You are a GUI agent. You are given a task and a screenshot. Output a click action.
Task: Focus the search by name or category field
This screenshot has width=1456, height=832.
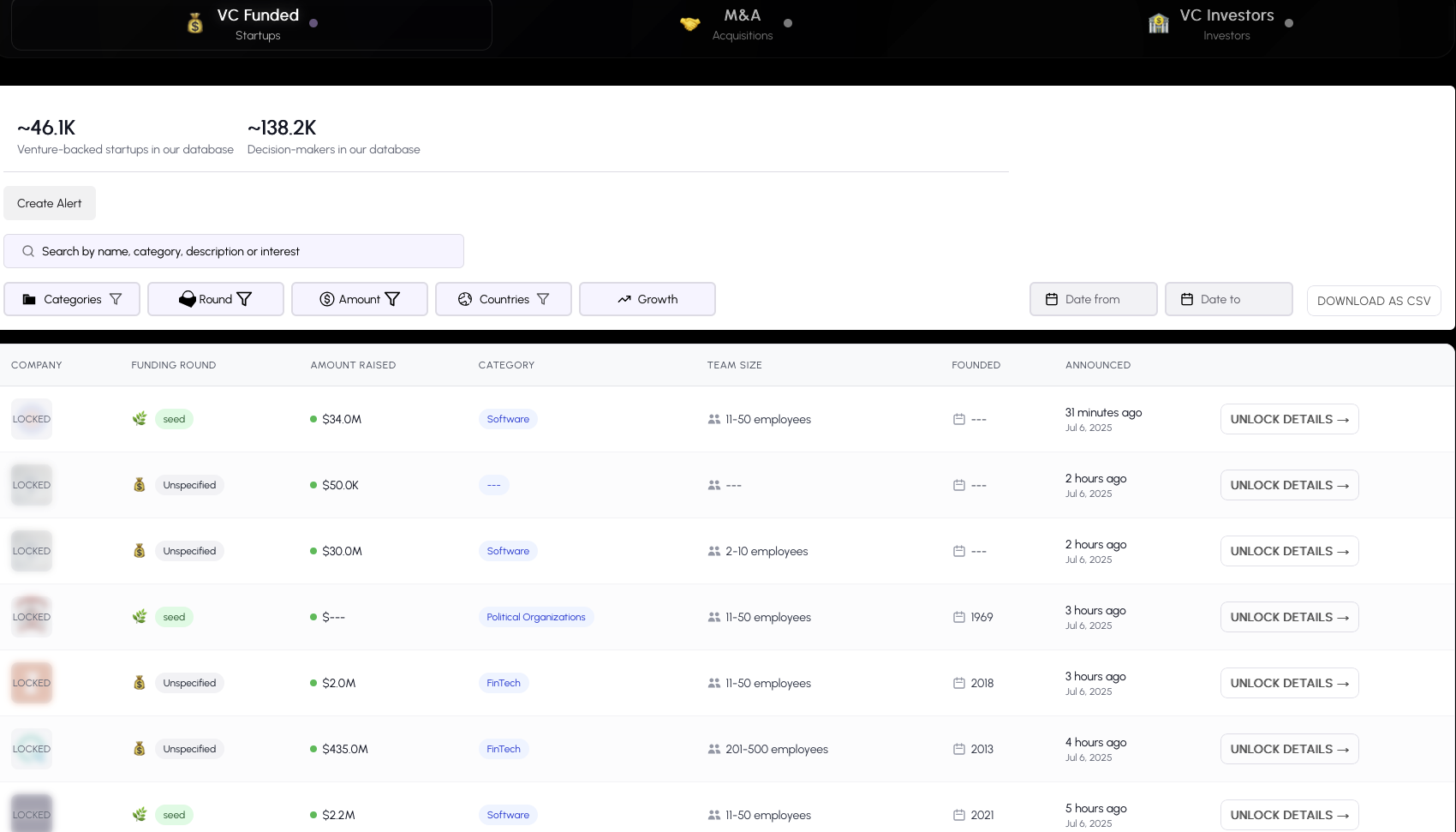[234, 251]
